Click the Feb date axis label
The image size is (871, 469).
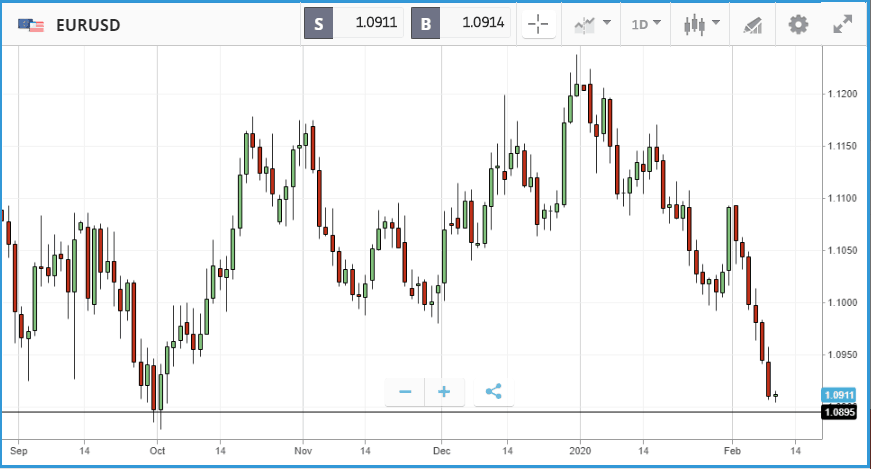coord(732,451)
